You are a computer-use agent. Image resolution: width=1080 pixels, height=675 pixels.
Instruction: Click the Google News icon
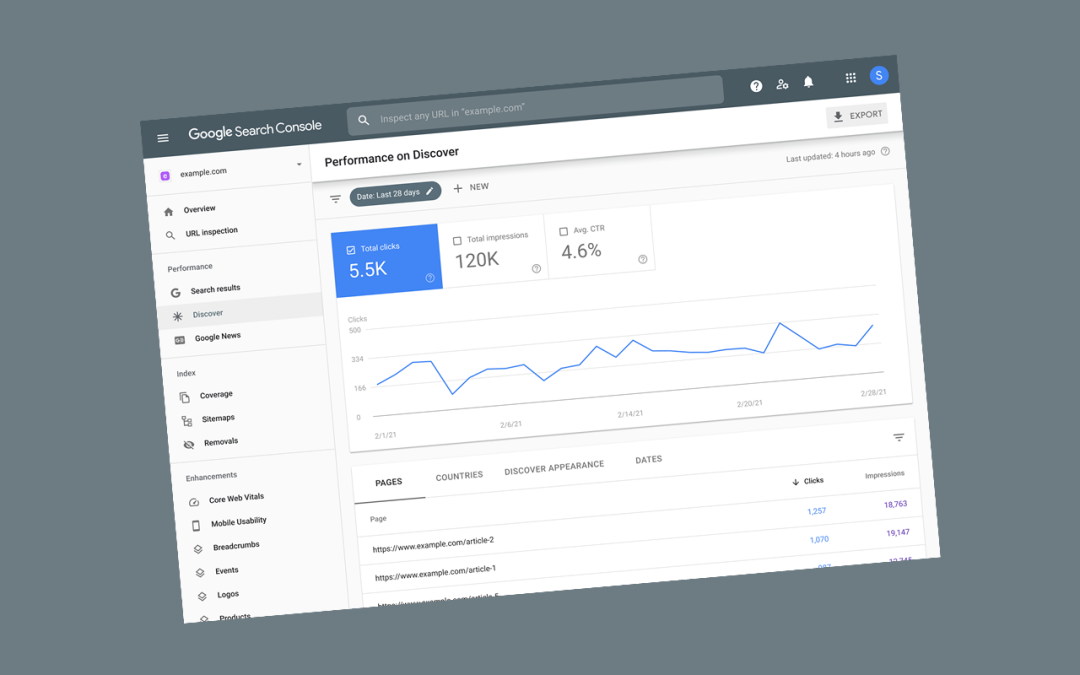(x=180, y=340)
